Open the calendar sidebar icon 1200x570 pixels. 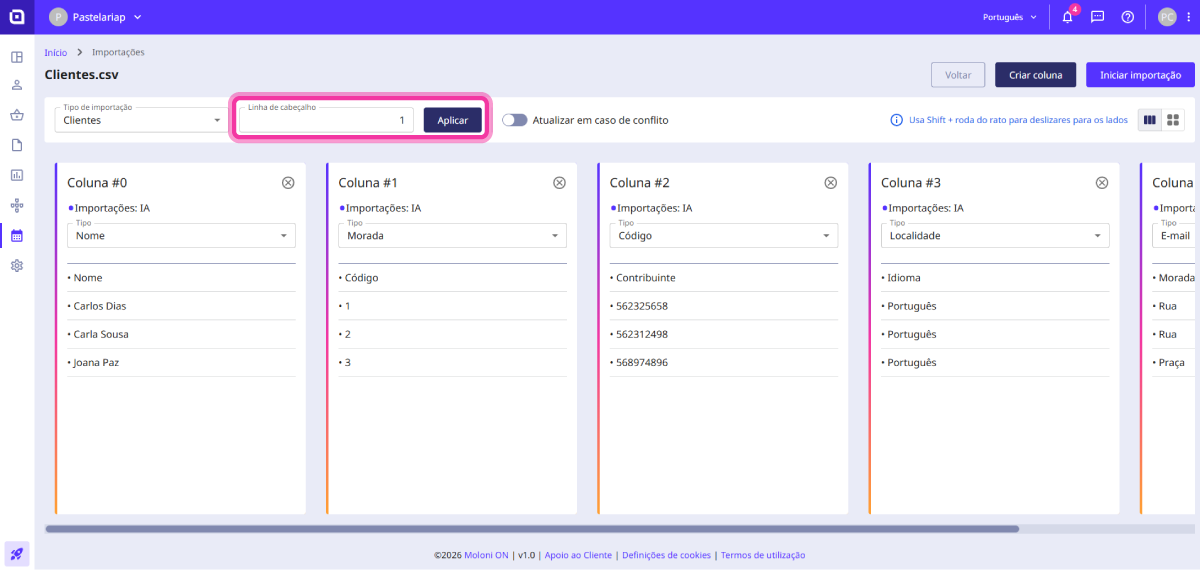coord(17,236)
